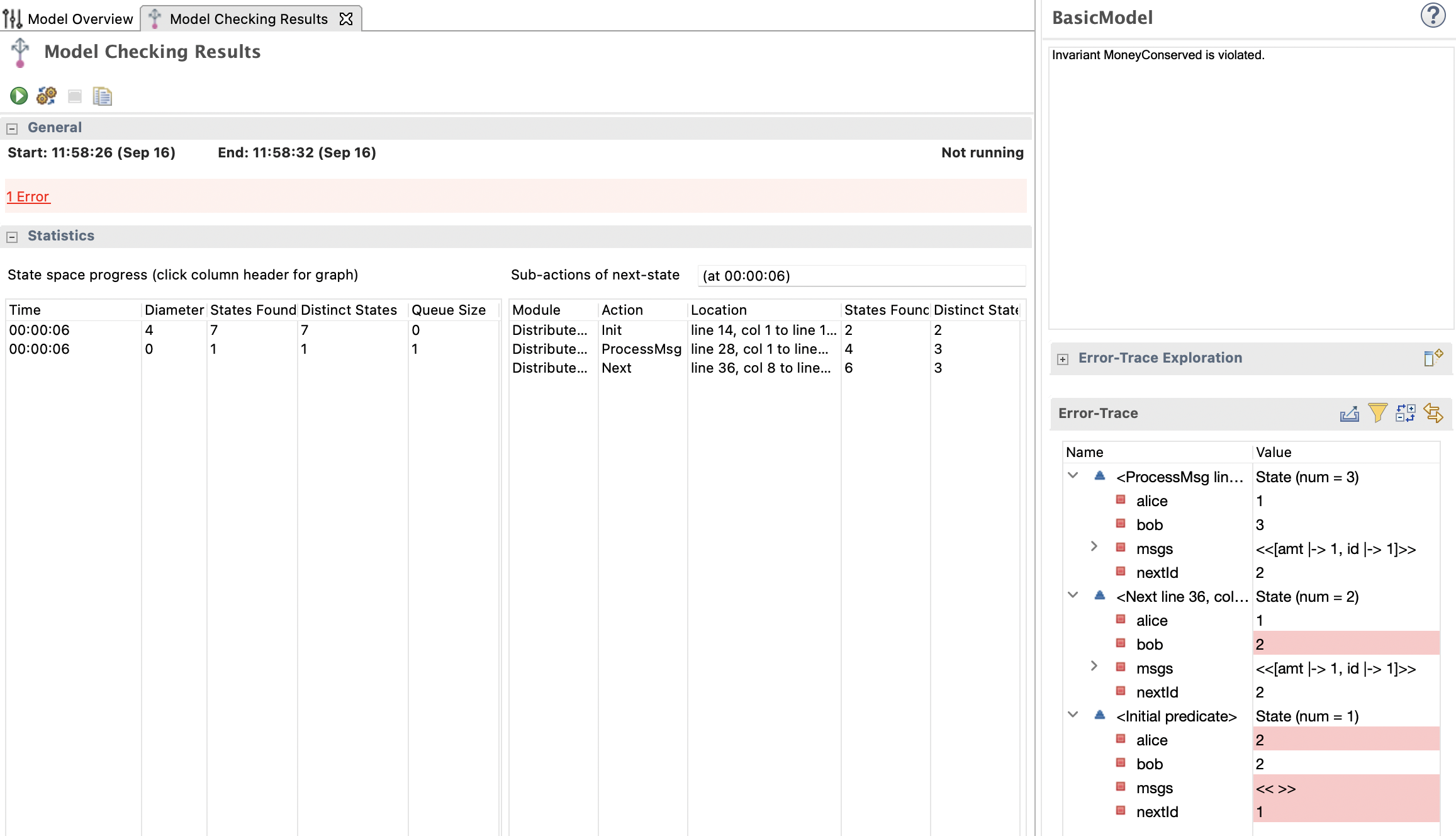1456x836 pixels.
Task: Click the Action column header
Action: point(643,310)
